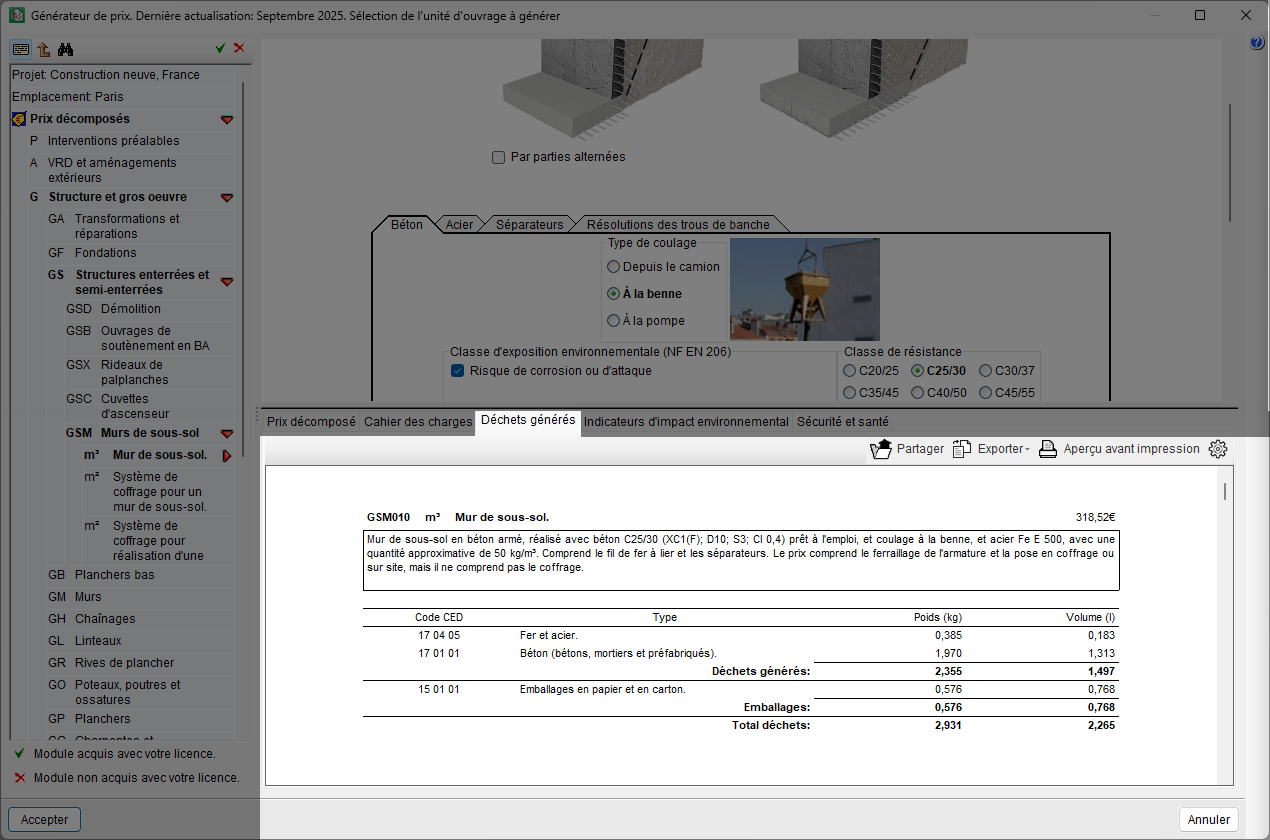Click the Accepter button

coord(45,820)
